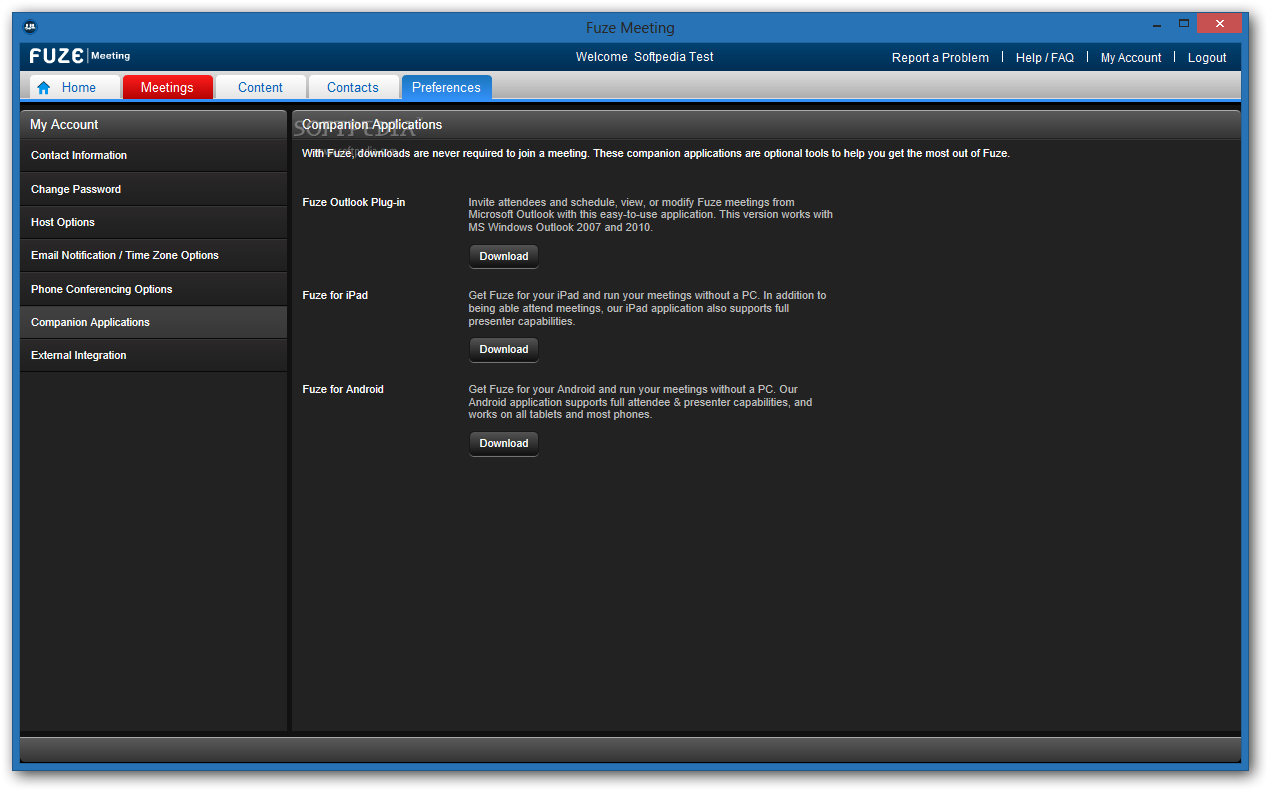Select the Preferences tab
1269x791 pixels.
pos(446,88)
